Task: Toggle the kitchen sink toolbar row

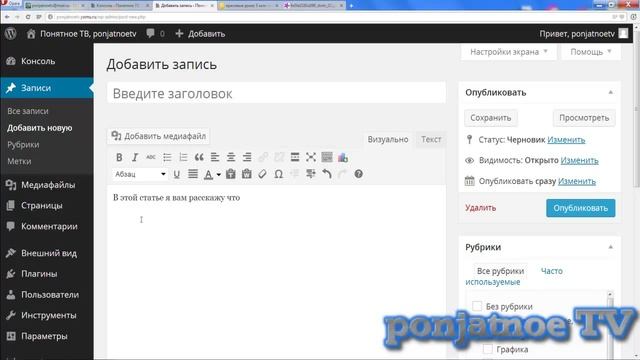Action: pyautogui.click(x=327, y=158)
